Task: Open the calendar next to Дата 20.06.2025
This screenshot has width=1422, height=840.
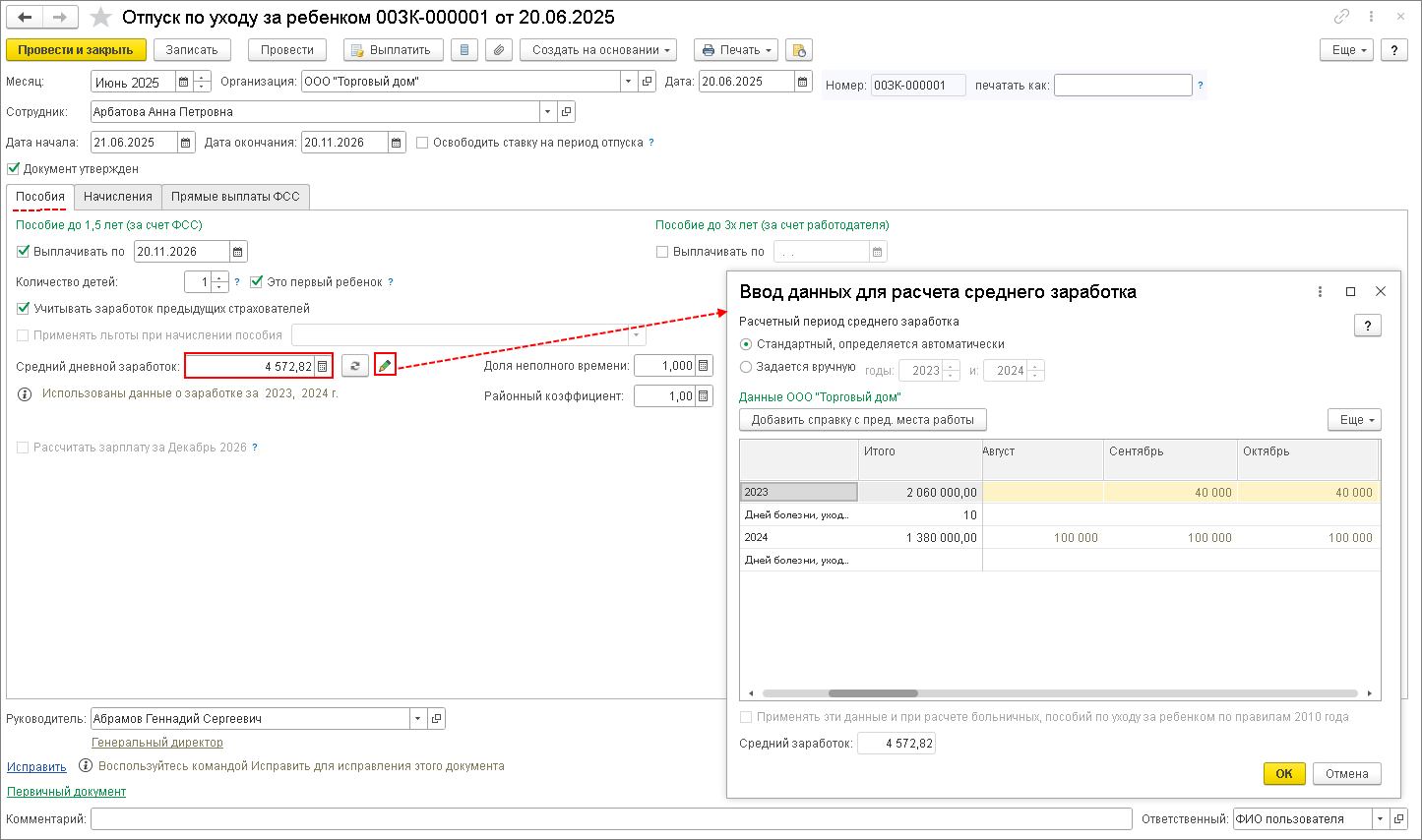Action: 803,82
